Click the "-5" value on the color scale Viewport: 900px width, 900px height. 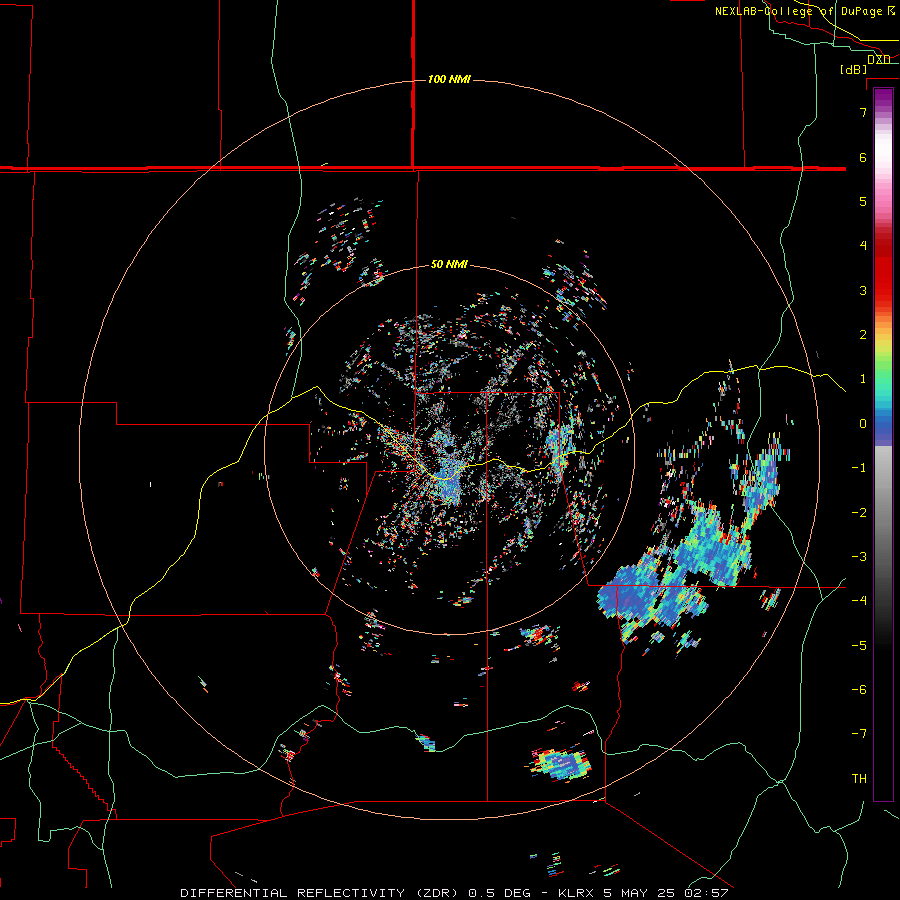coord(859,646)
